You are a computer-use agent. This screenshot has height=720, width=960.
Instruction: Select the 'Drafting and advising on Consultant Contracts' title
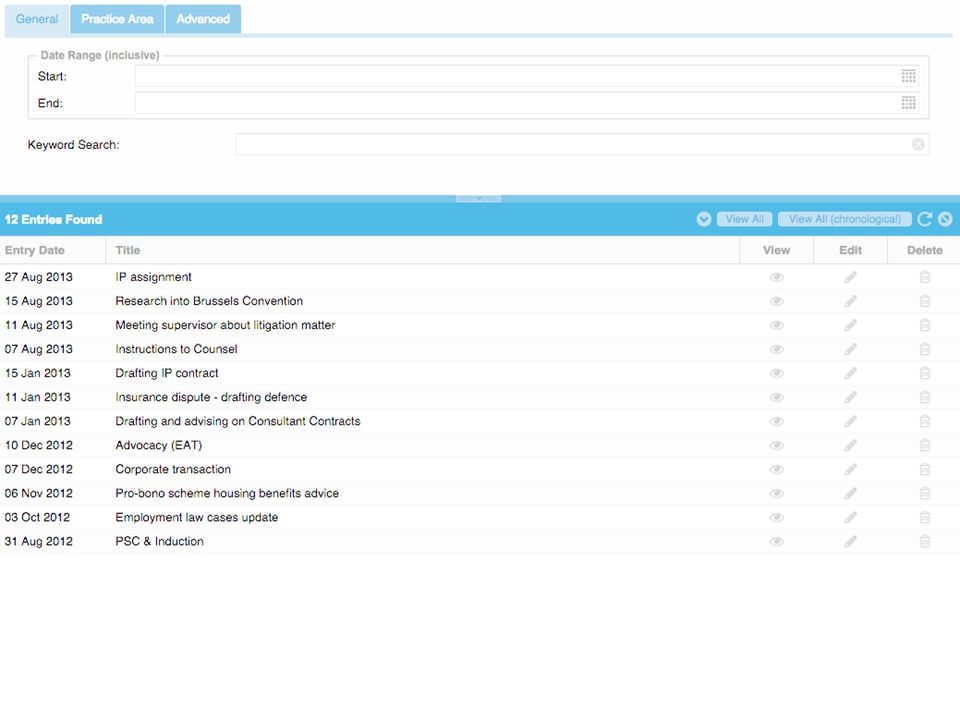[238, 421]
